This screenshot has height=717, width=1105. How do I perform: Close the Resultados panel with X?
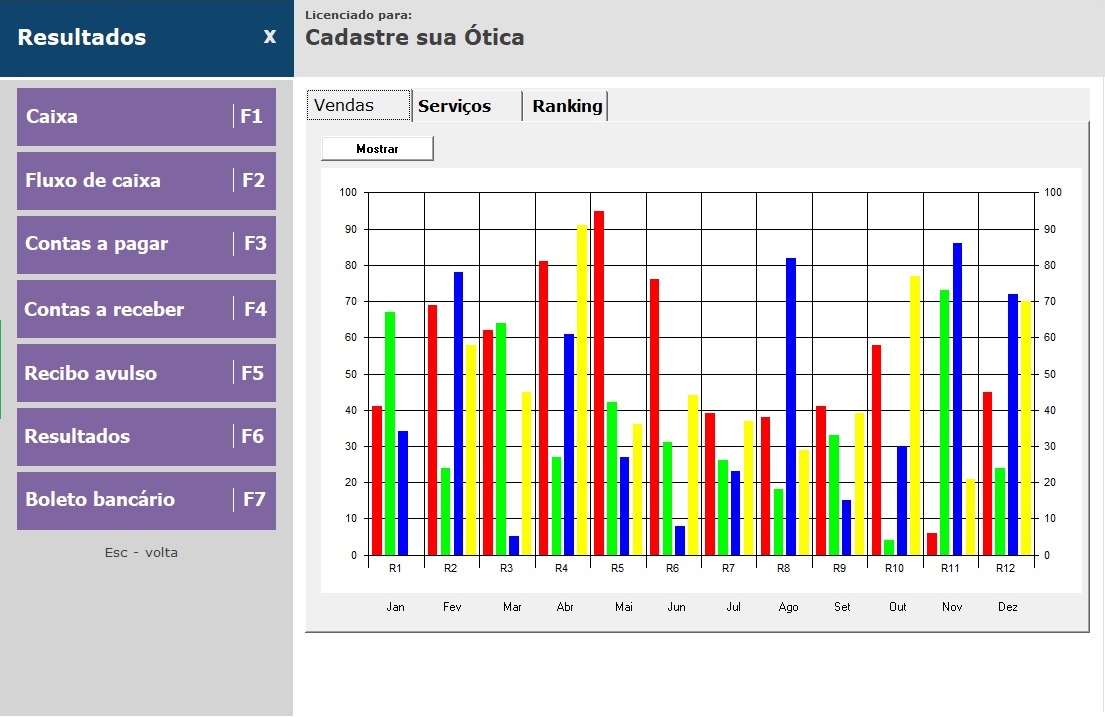[270, 37]
